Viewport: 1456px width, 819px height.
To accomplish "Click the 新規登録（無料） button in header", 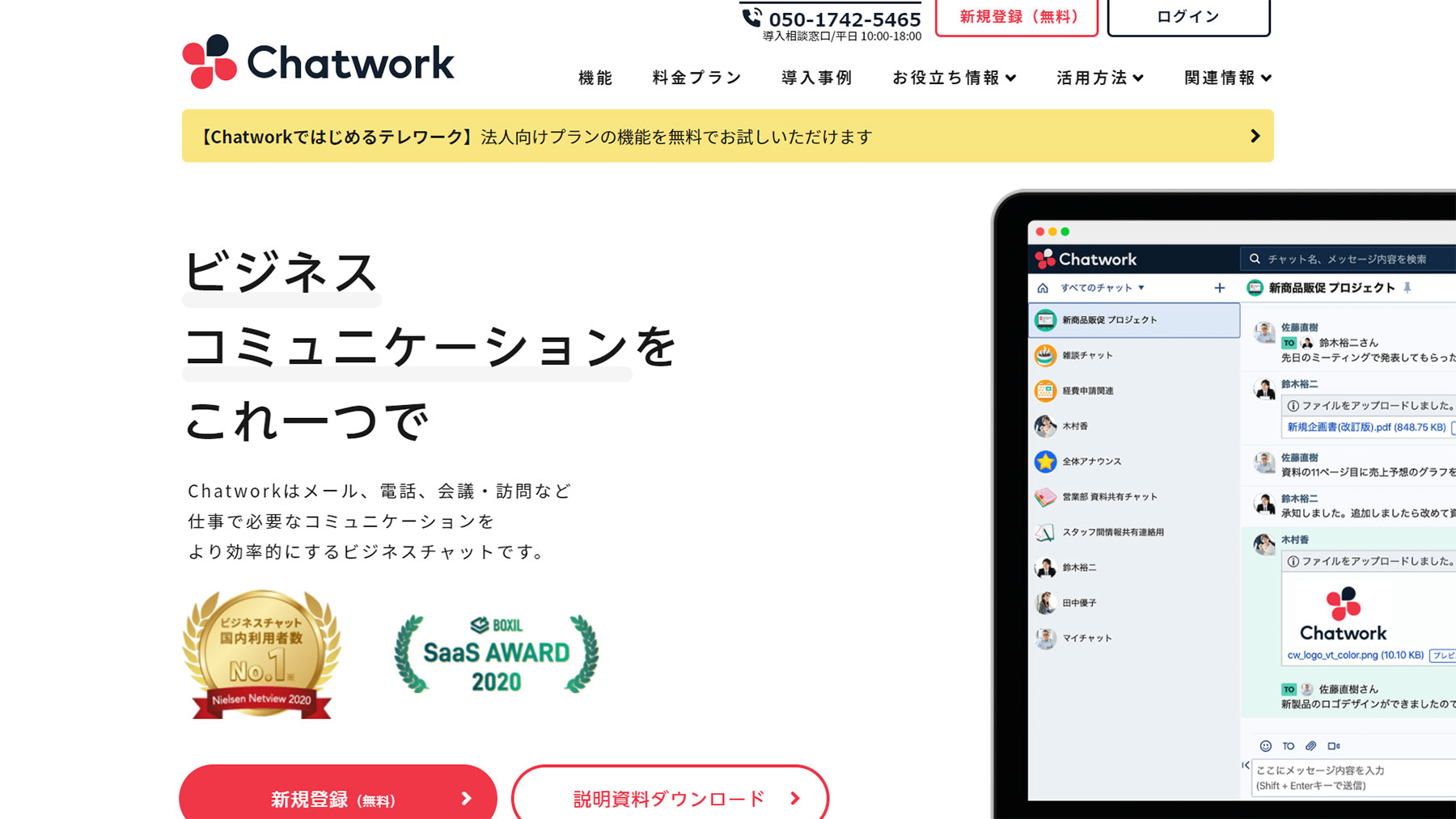I will tap(1017, 17).
